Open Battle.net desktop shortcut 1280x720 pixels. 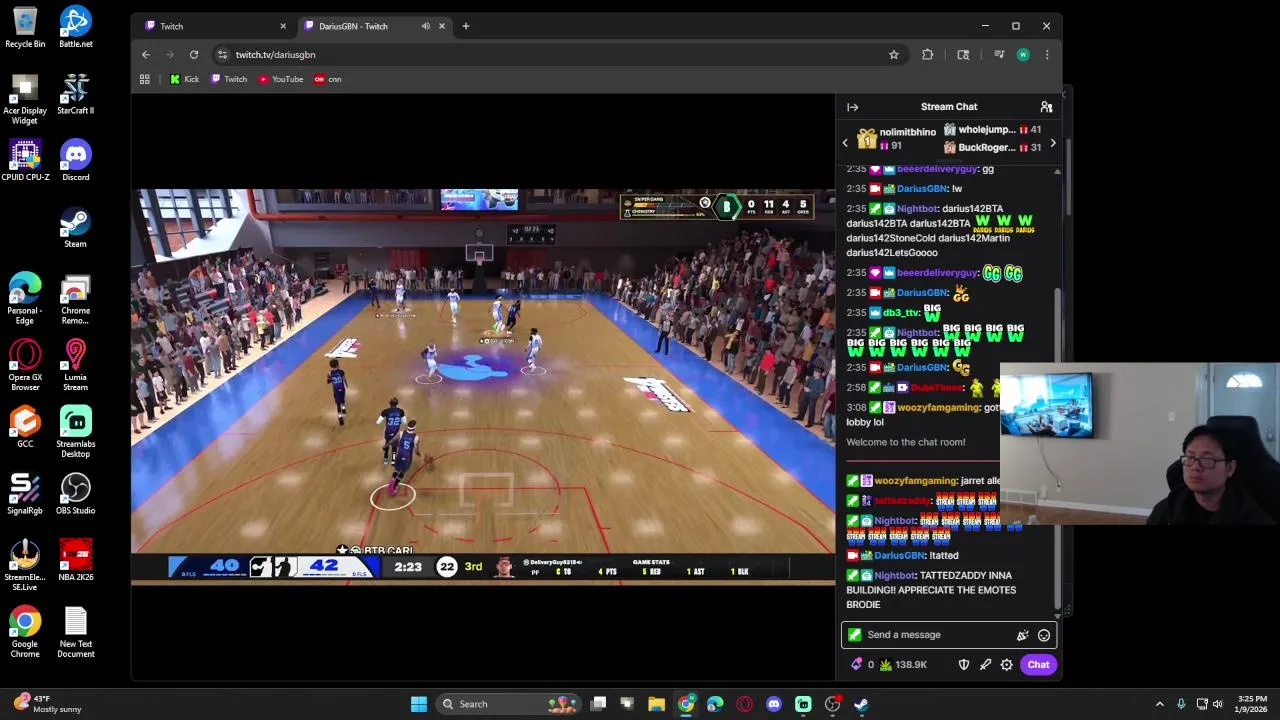[x=75, y=27]
